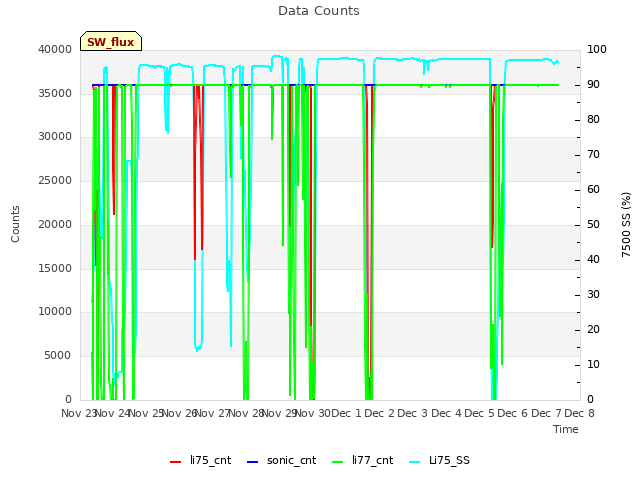
Task: Click the 35000 tick on Counts axis
Action: click(55, 93)
